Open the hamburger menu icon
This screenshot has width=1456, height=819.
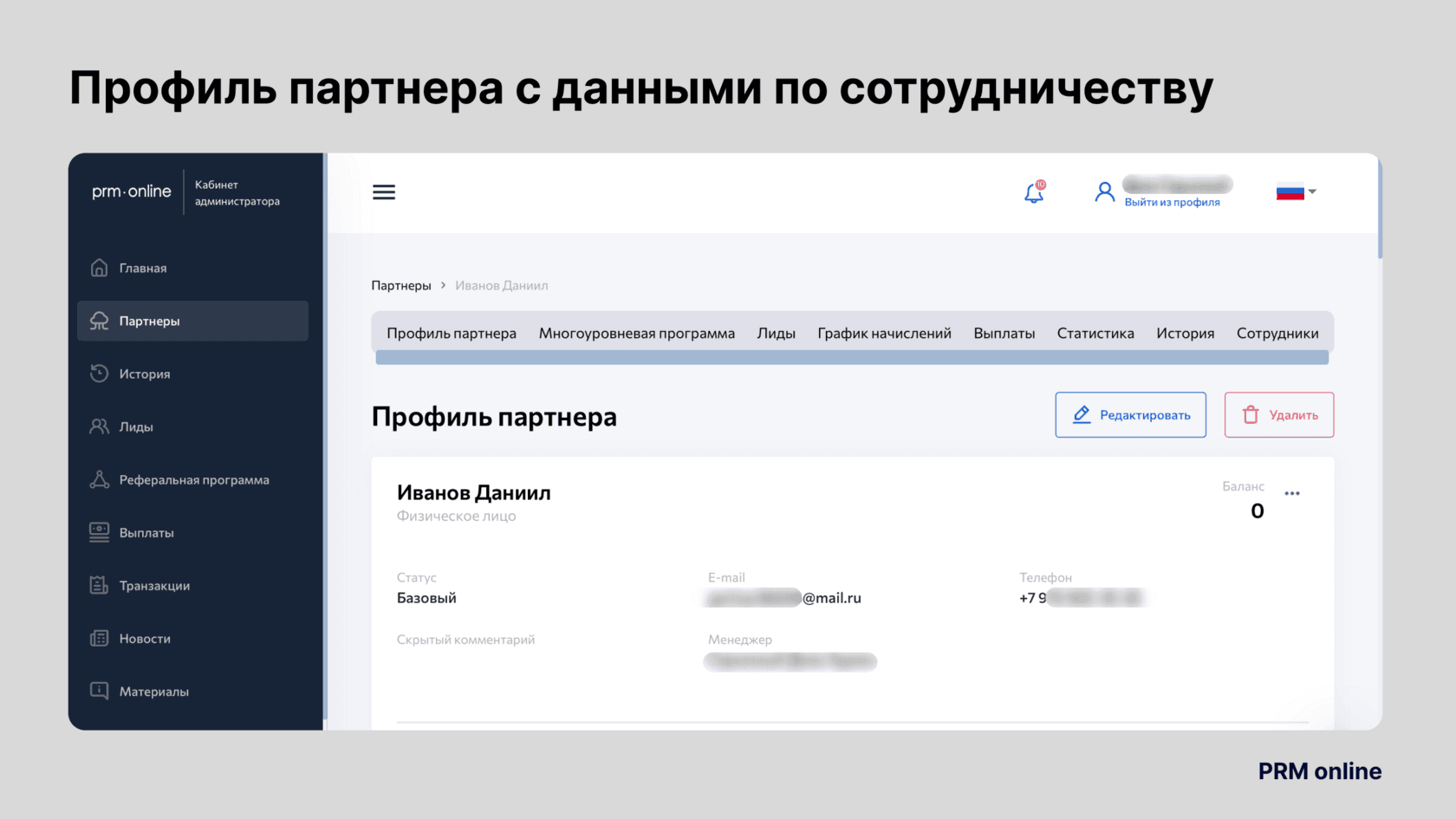[384, 192]
